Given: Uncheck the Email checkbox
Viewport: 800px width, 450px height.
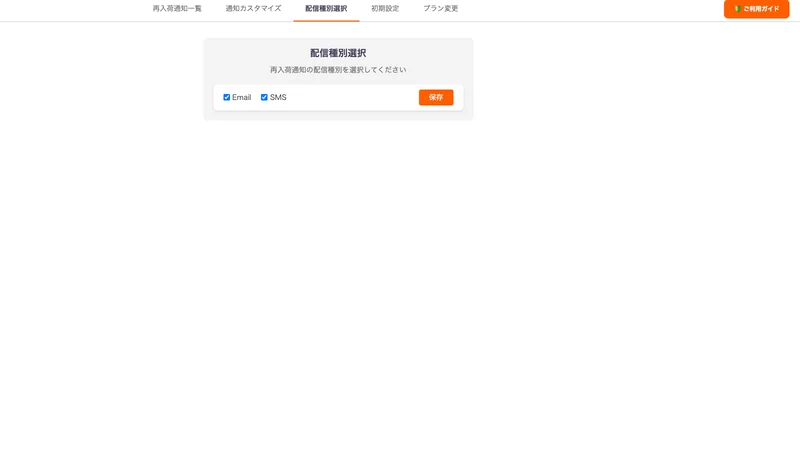Looking at the screenshot, I should (x=227, y=97).
